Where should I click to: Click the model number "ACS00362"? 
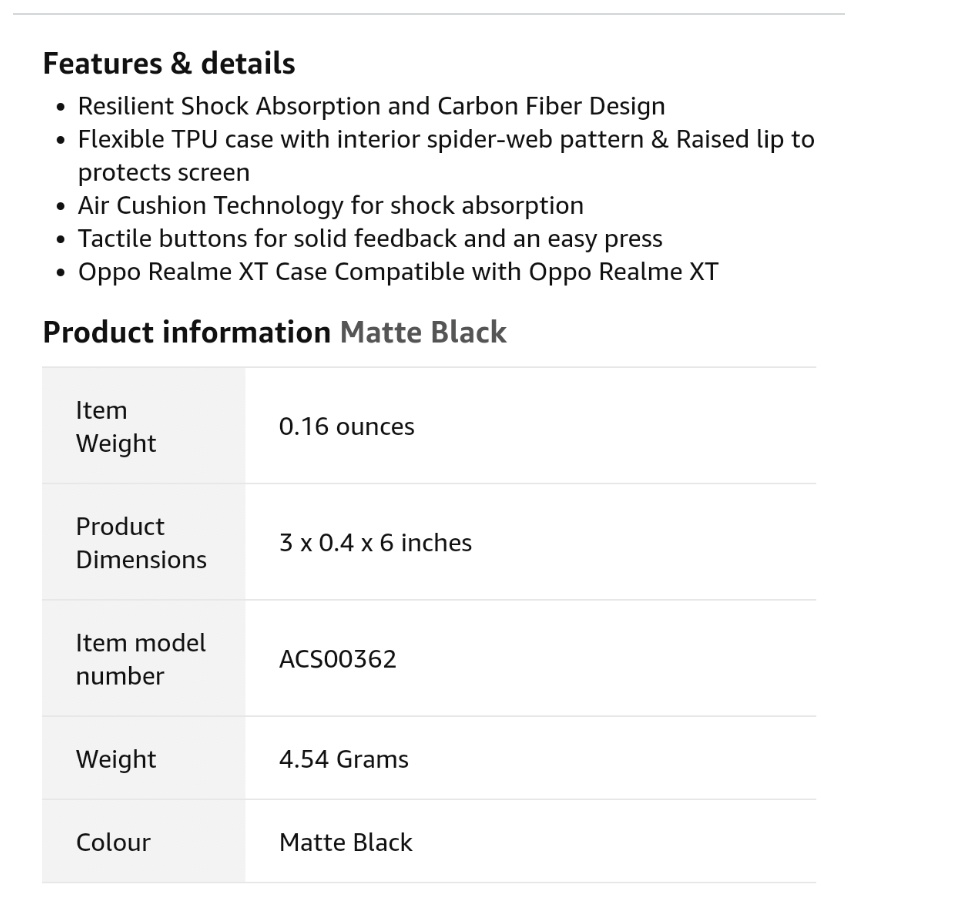(338, 659)
